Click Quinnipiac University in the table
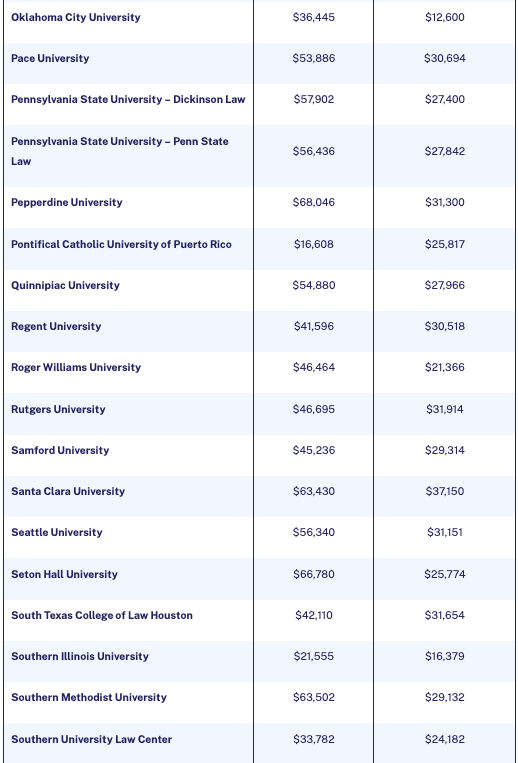Image resolution: width=518 pixels, height=763 pixels. pyautogui.click(x=65, y=285)
